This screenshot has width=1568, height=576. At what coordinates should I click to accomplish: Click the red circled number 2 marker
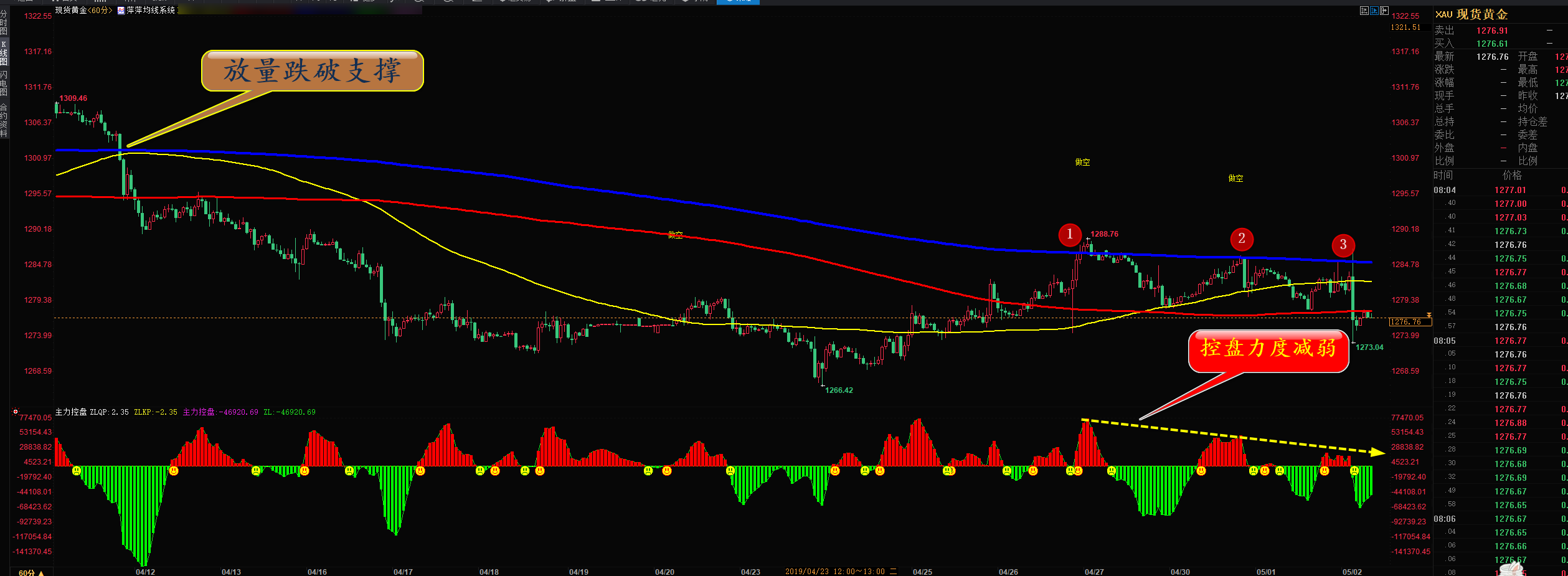[x=1241, y=238]
